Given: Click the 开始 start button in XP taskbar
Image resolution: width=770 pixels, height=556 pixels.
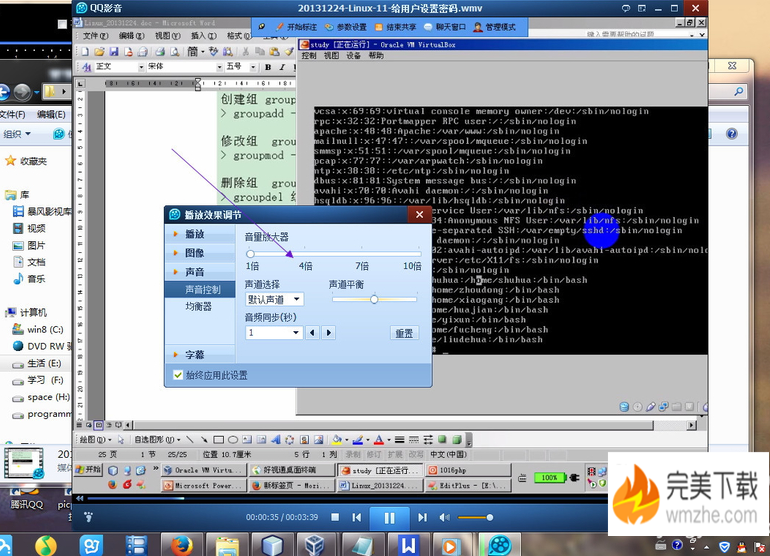Looking at the screenshot, I should coord(88,470).
